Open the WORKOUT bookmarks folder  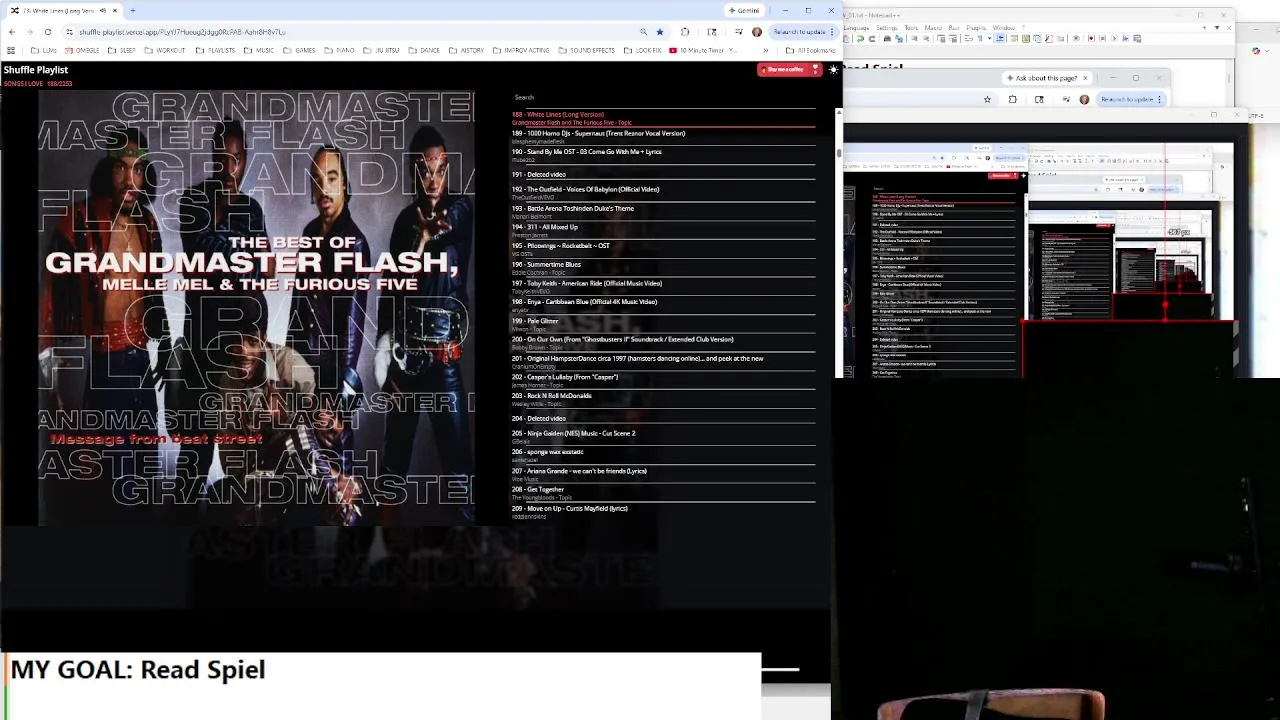coord(165,50)
